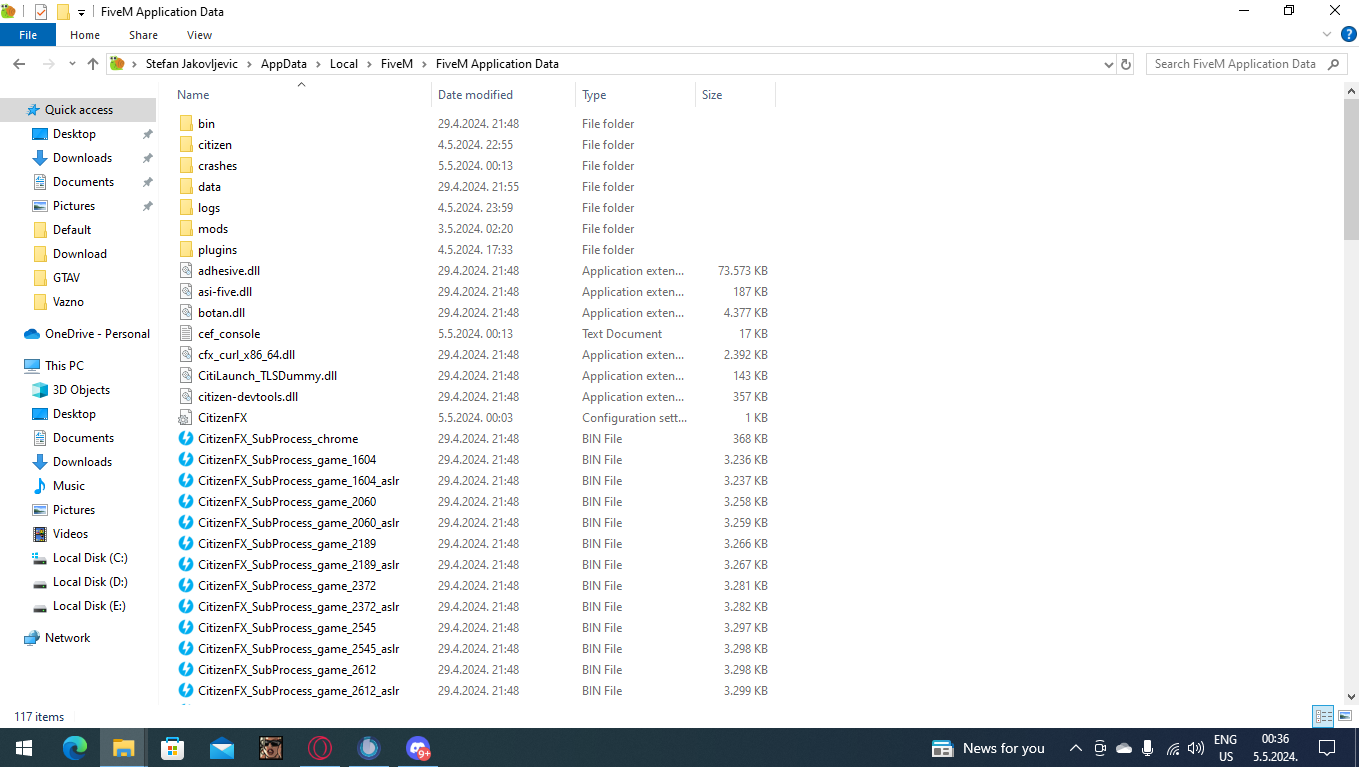
Task: Open Local Disk (C:) in the navigation pane
Action: coord(90,558)
